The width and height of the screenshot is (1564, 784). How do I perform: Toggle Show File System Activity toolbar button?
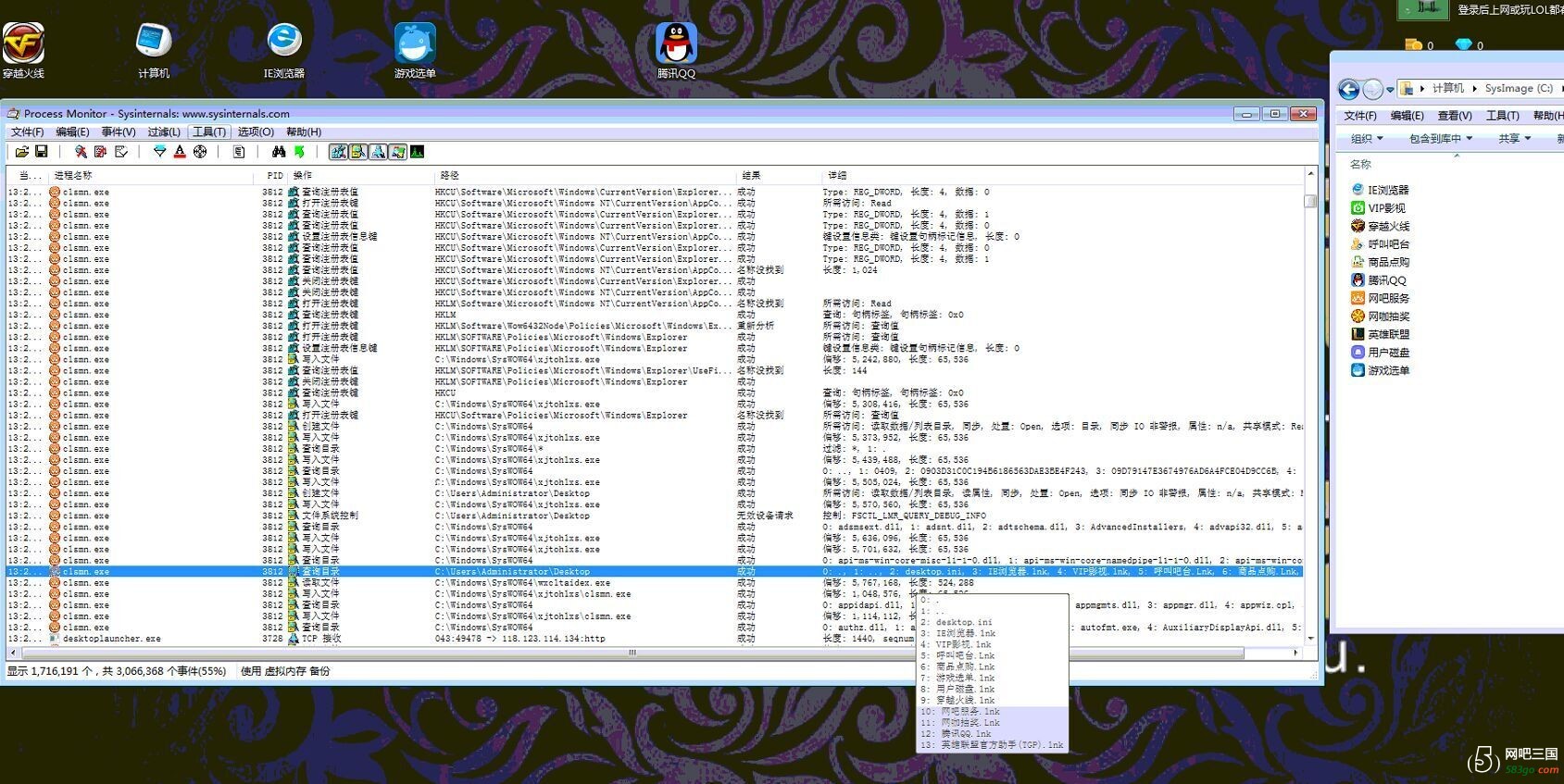[357, 152]
